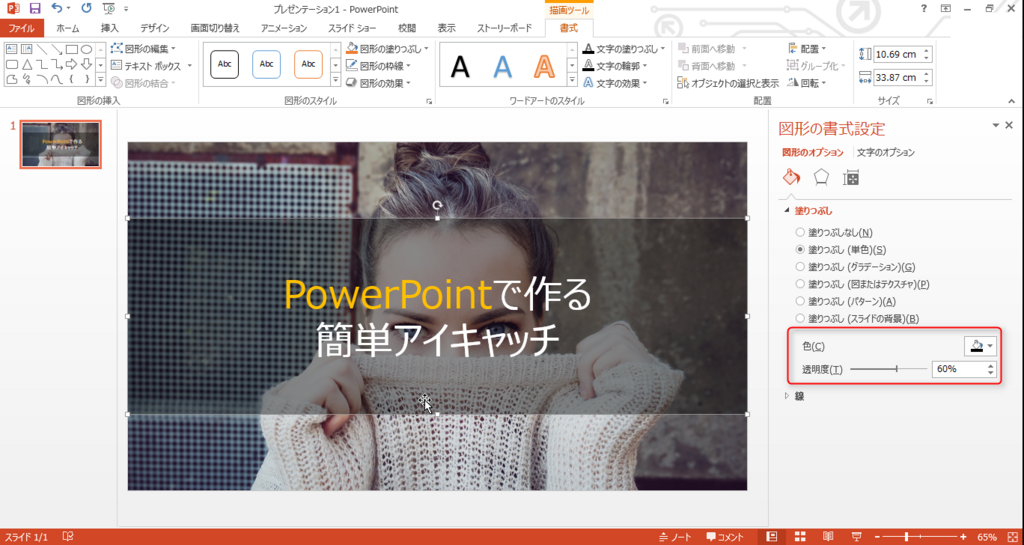The width and height of the screenshot is (1024, 545).
Task: Close the 図形の書式設定 pane
Action: point(1009,125)
